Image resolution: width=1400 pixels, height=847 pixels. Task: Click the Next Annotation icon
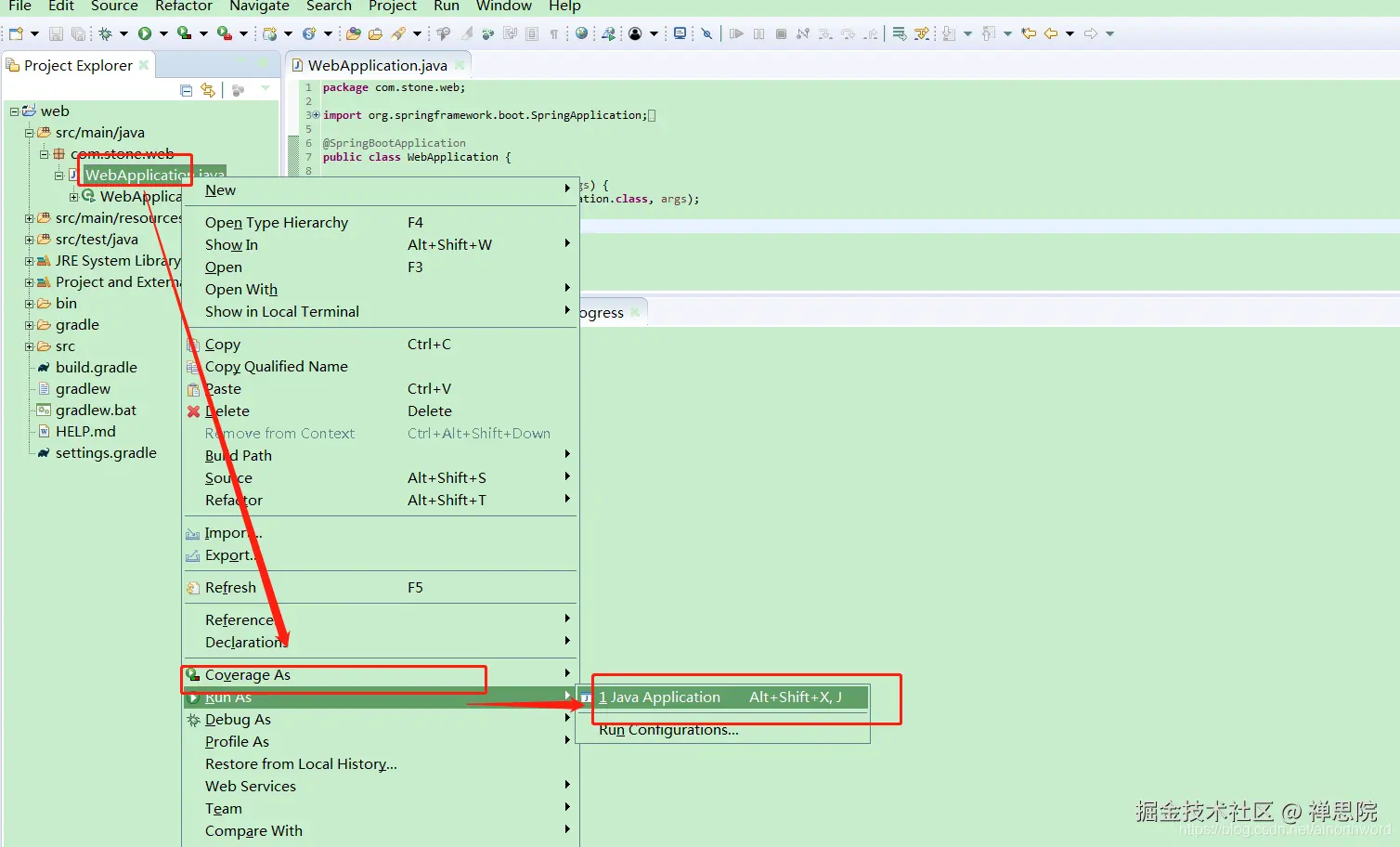click(949, 33)
